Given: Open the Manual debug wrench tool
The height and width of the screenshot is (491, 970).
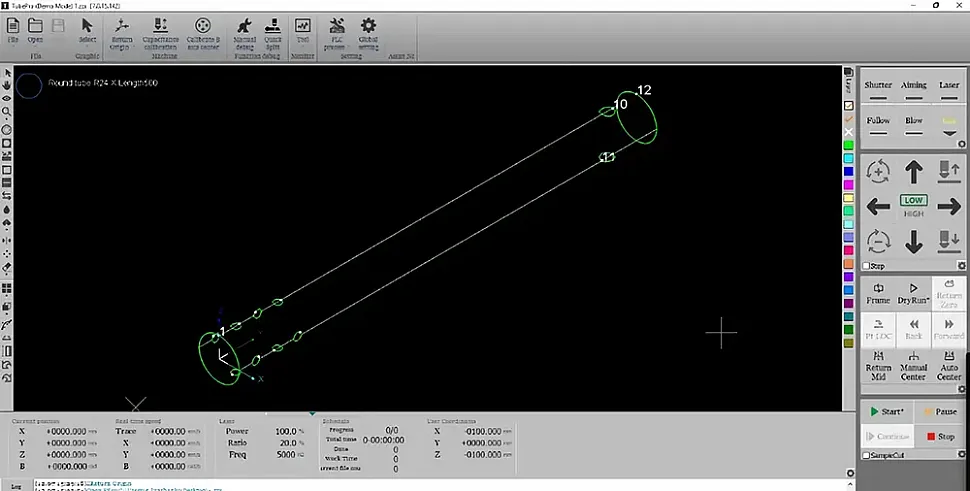Looking at the screenshot, I should pos(244,34).
